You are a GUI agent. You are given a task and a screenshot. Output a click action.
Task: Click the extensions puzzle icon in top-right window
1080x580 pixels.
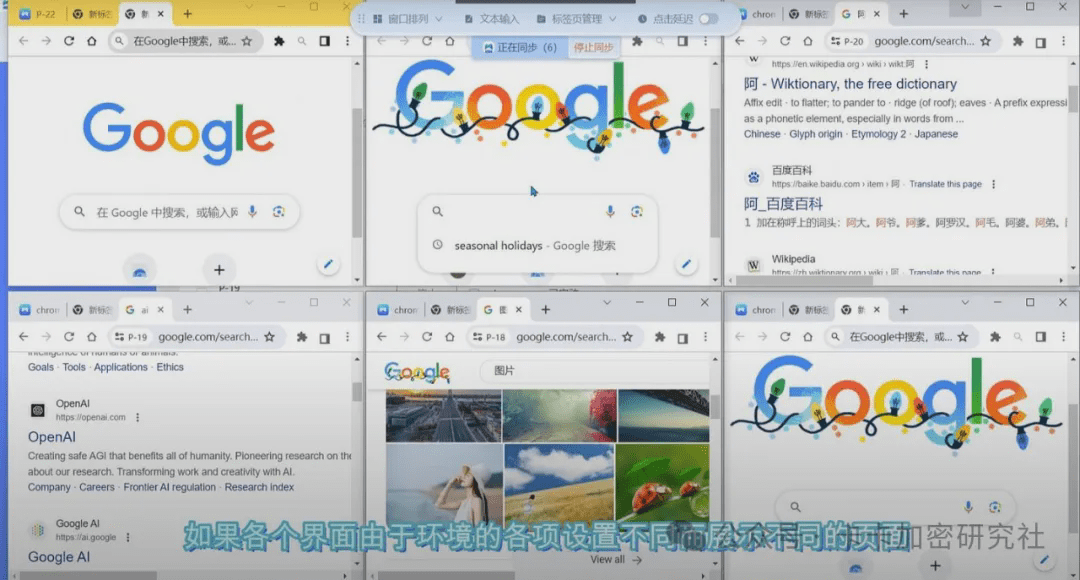tap(1018, 41)
